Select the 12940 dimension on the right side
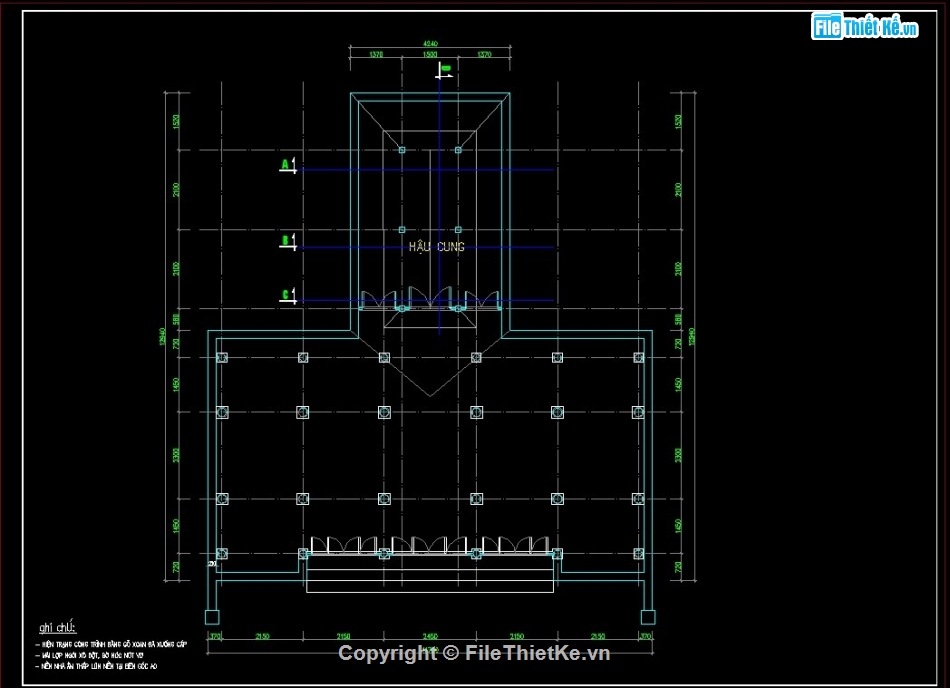This screenshot has height=688, width=950. coord(692,337)
